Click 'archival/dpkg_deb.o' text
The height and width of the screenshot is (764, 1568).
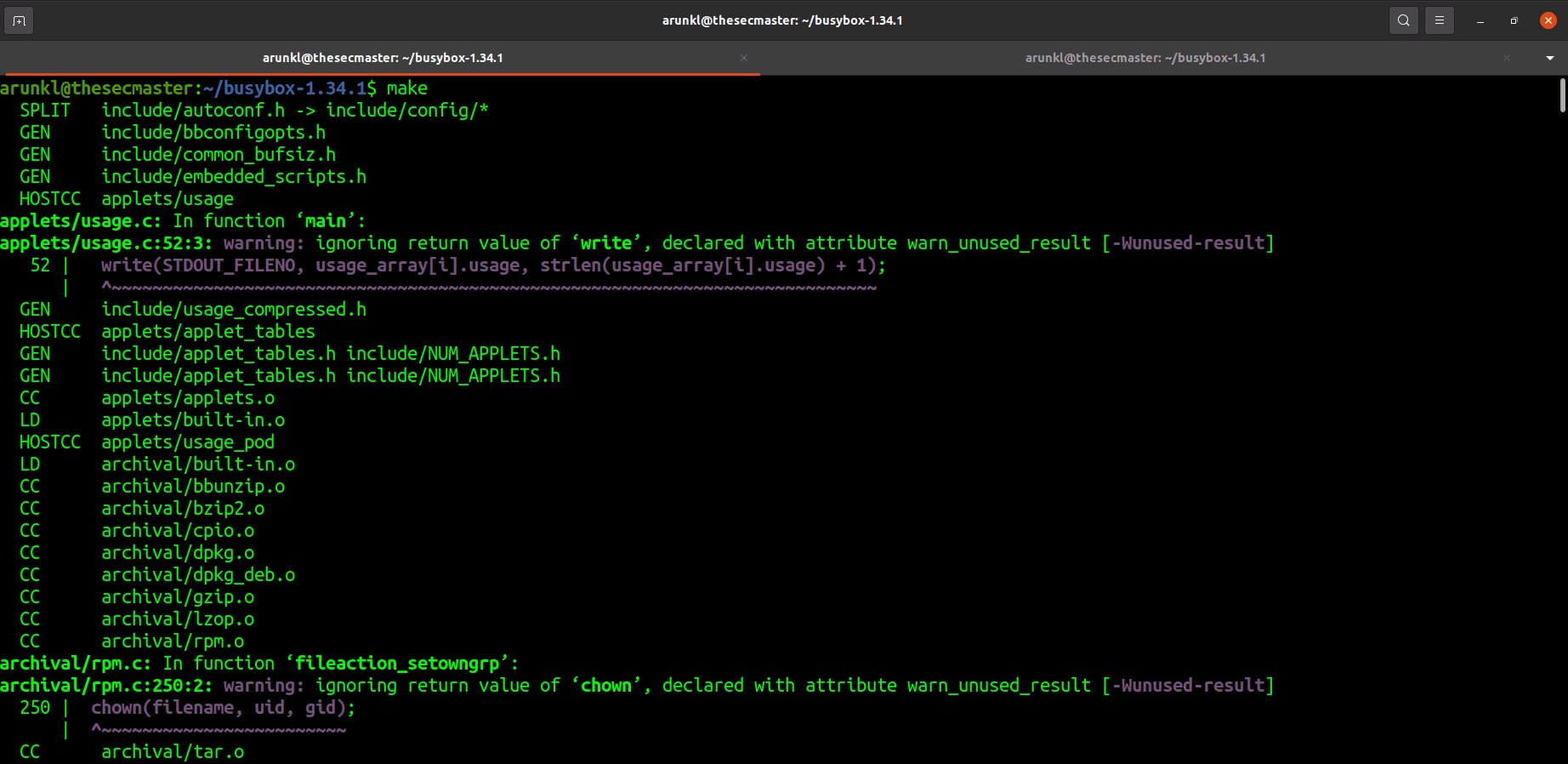tap(198, 575)
